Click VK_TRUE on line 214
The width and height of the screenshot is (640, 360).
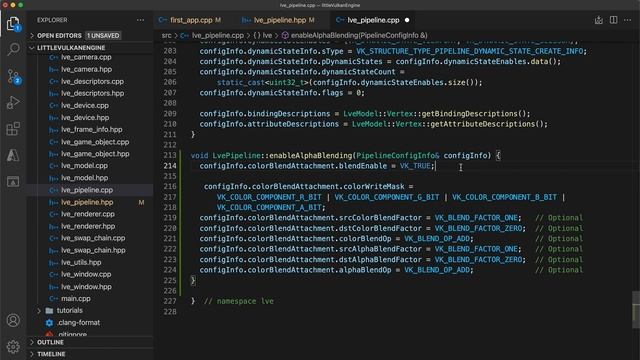(x=415, y=166)
